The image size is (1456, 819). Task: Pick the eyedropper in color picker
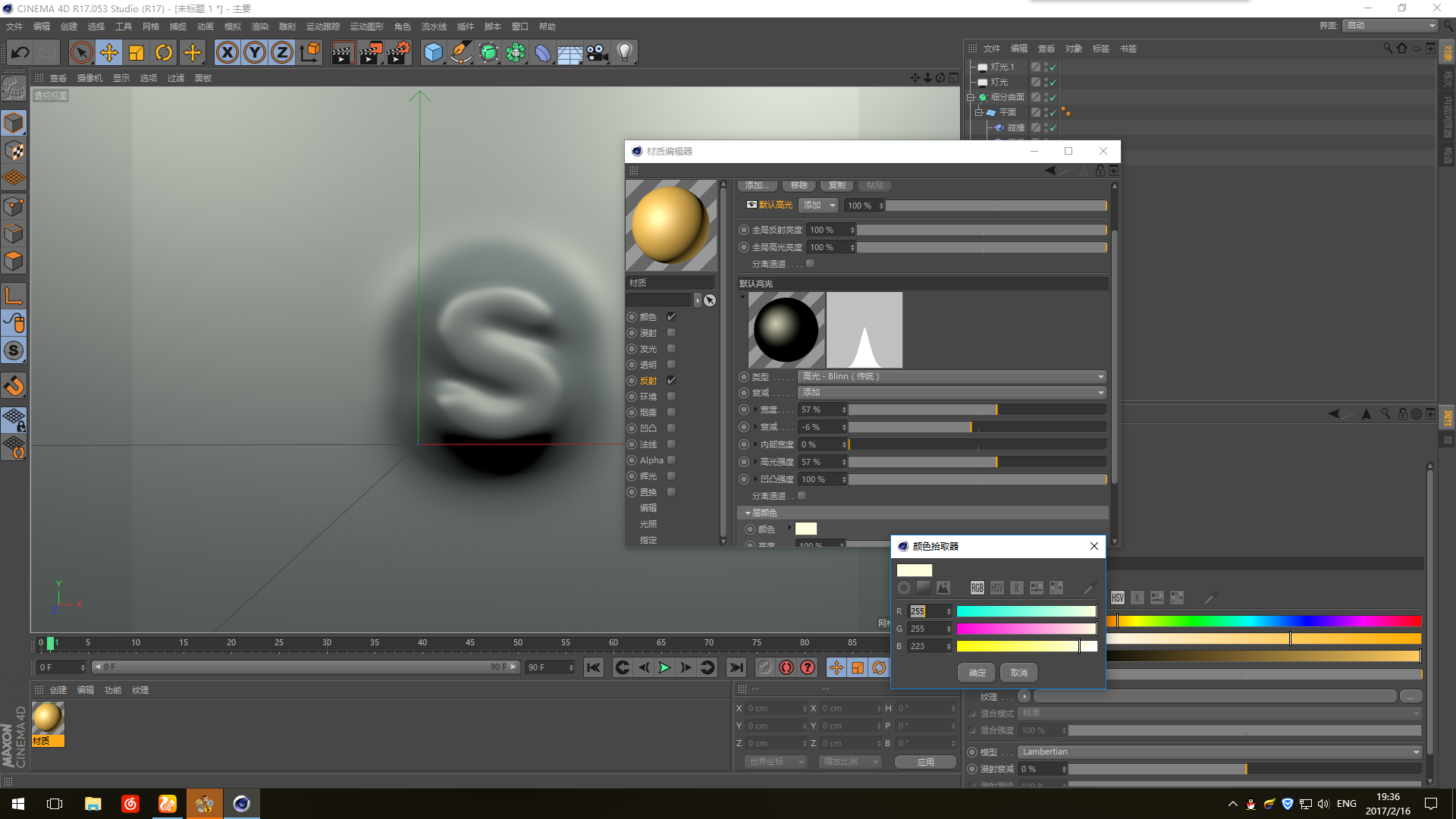[1090, 588]
